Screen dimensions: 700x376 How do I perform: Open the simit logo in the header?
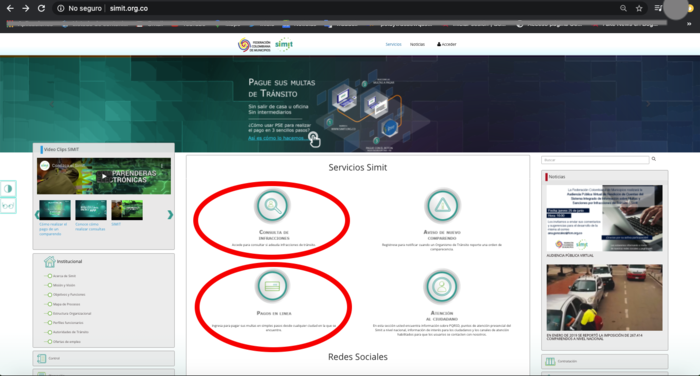click(284, 44)
